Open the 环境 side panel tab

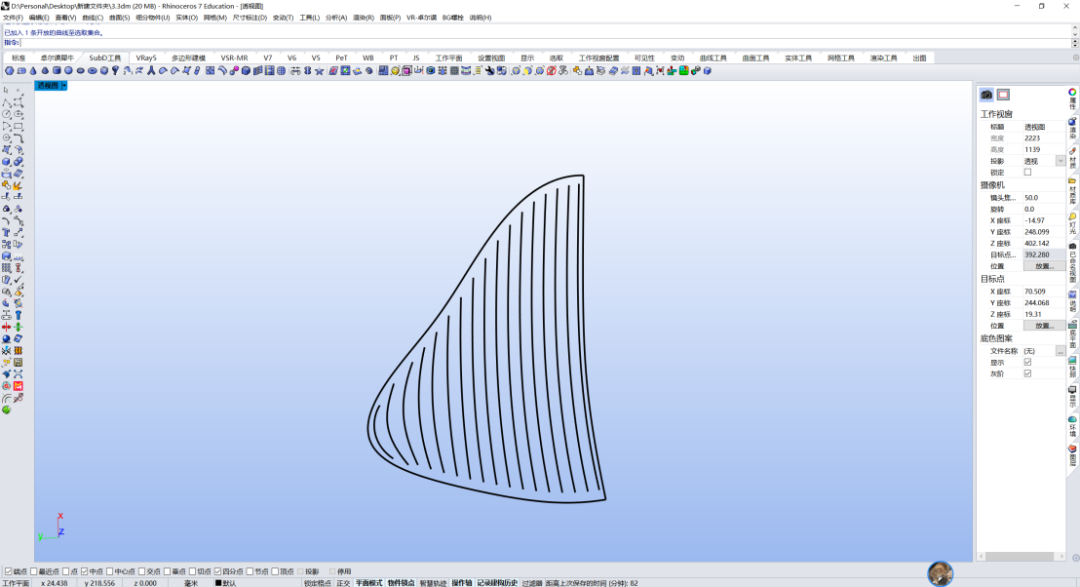coord(1072,426)
